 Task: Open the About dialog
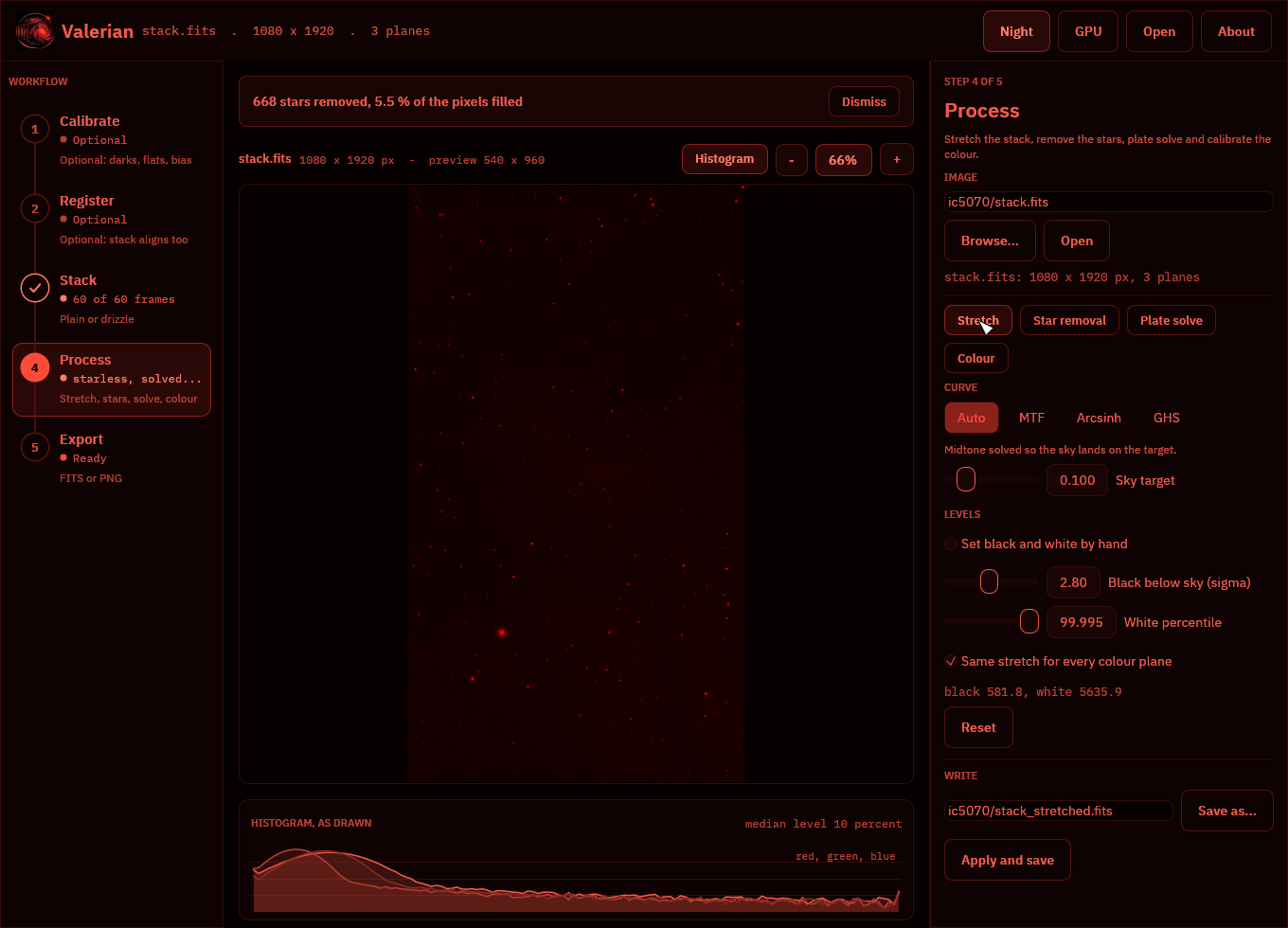click(x=1236, y=31)
